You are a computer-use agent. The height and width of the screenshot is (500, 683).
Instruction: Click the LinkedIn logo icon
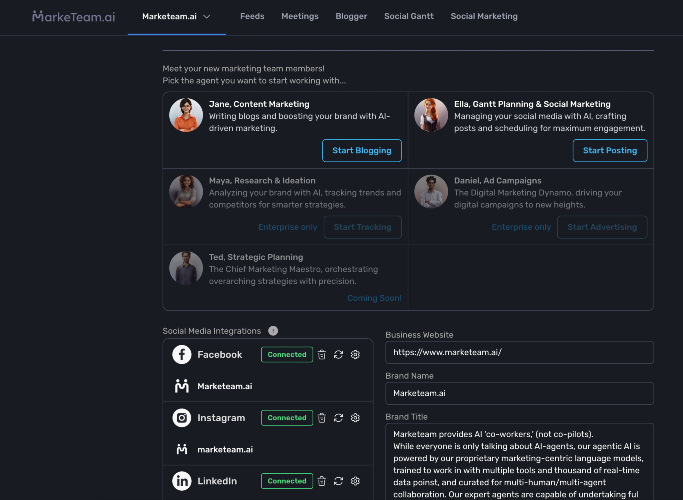point(182,481)
